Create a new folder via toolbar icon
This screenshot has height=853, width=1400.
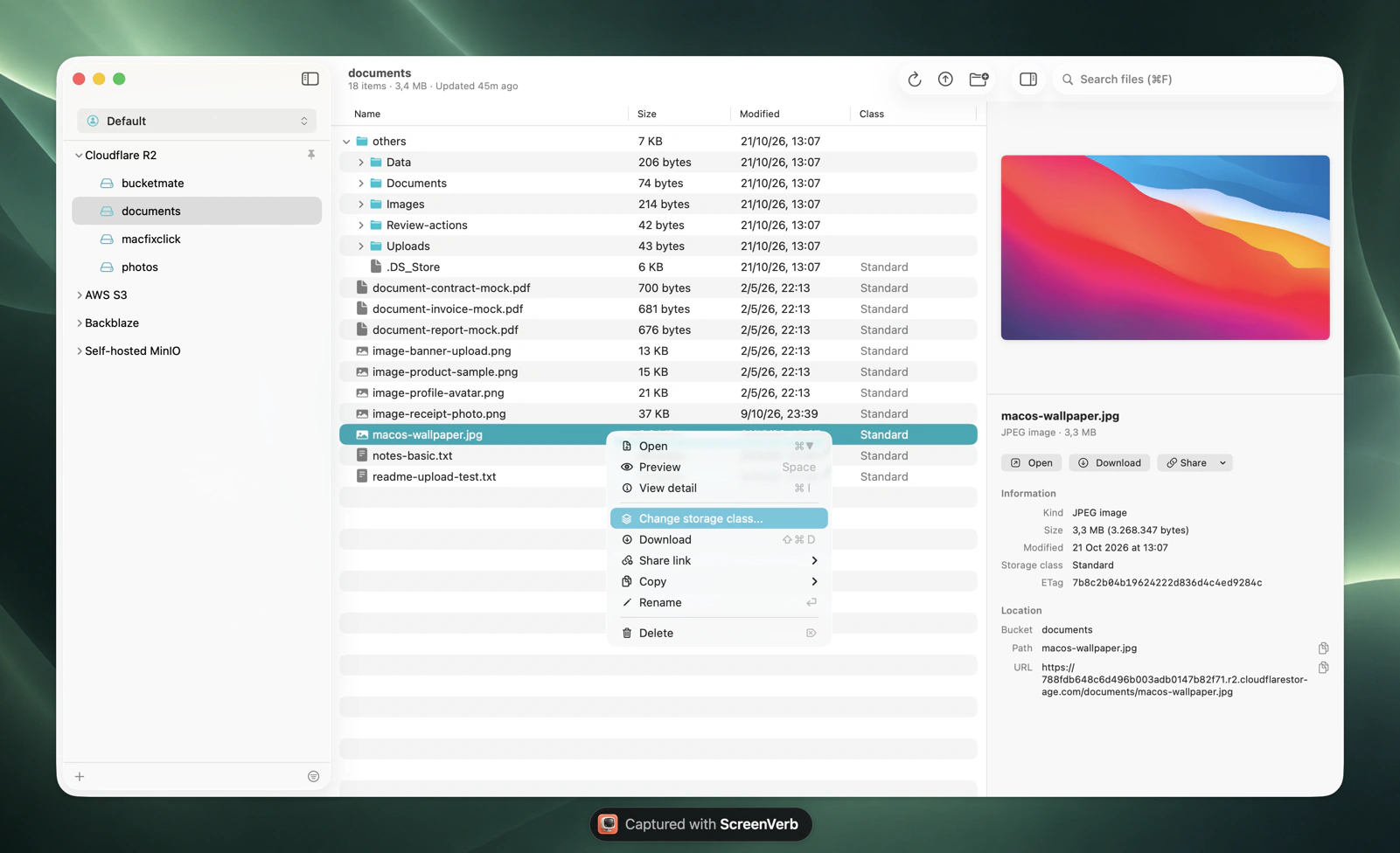(x=979, y=80)
